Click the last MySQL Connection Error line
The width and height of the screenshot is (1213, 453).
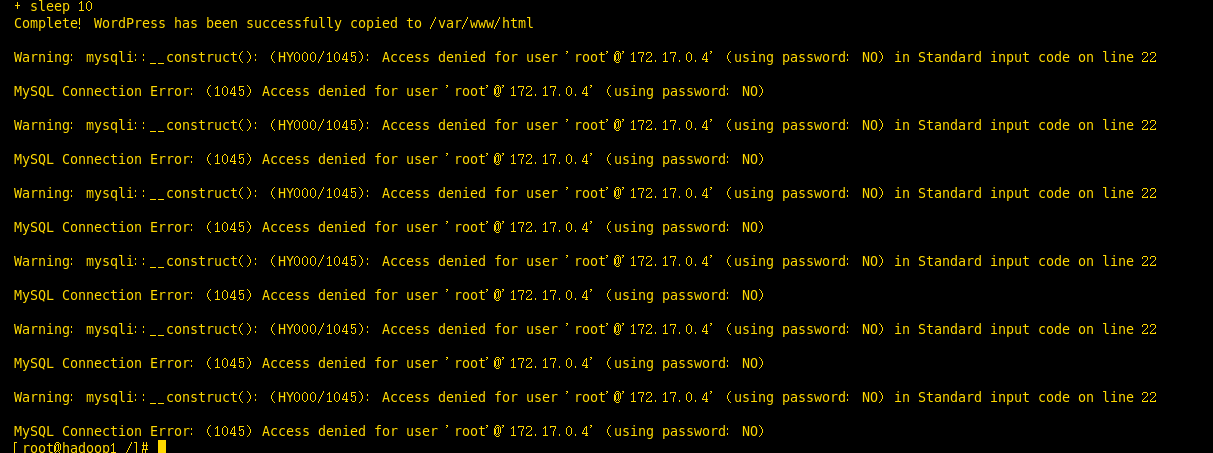click(x=389, y=432)
